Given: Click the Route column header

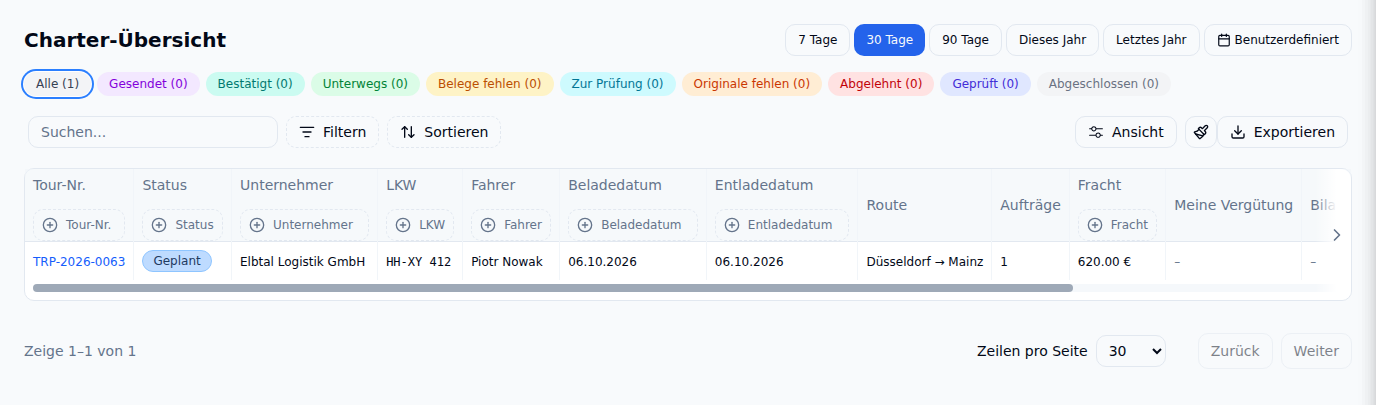Looking at the screenshot, I should click(x=886, y=205).
